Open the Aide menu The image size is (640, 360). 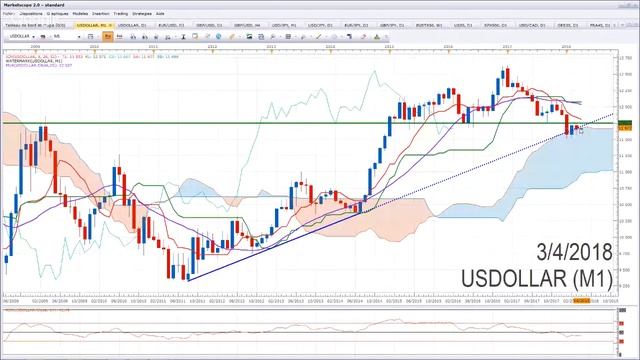click(160, 13)
